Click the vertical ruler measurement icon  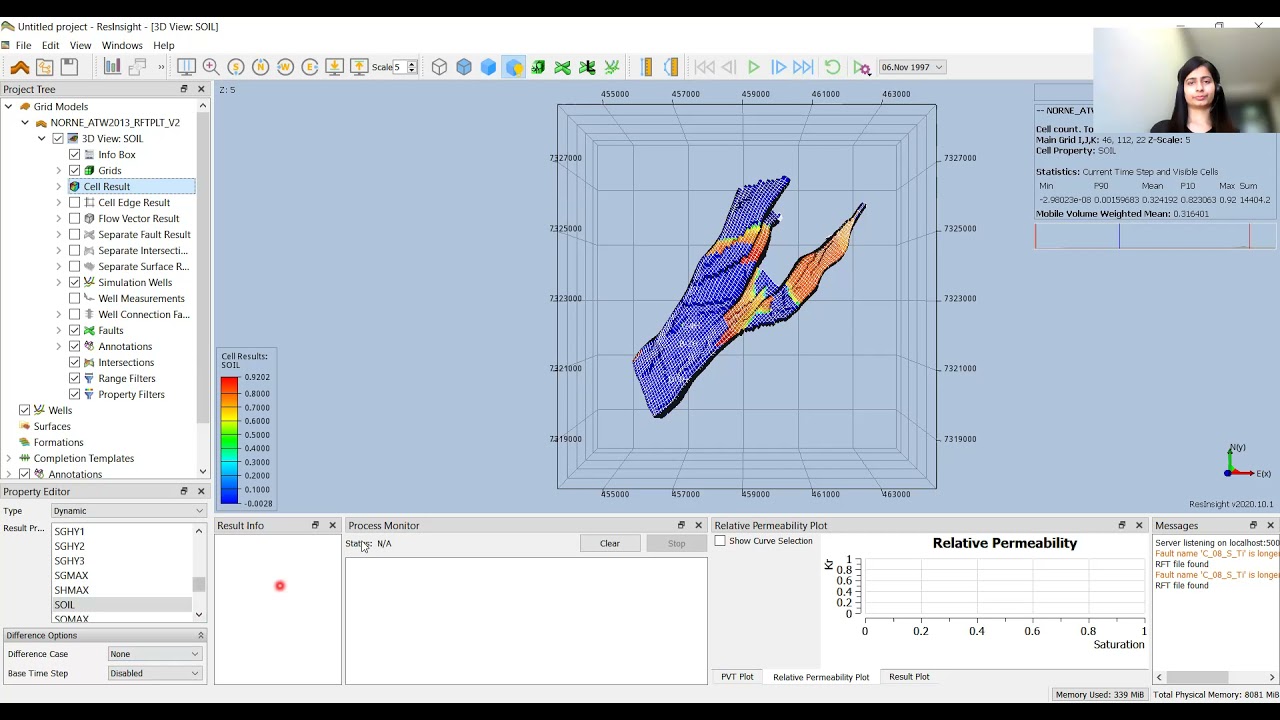(646, 67)
